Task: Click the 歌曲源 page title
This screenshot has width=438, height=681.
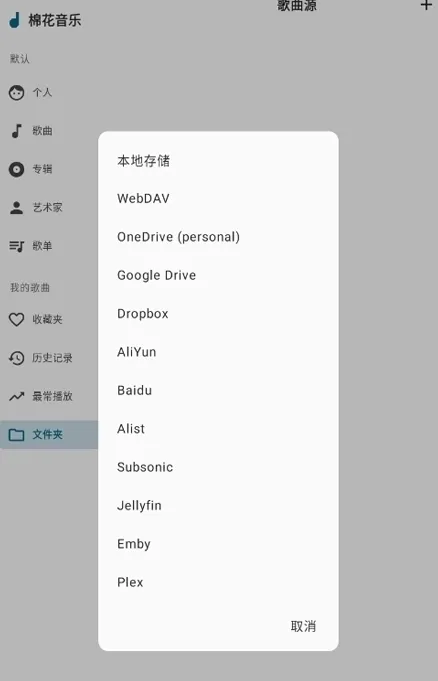Action: tap(297, 5)
